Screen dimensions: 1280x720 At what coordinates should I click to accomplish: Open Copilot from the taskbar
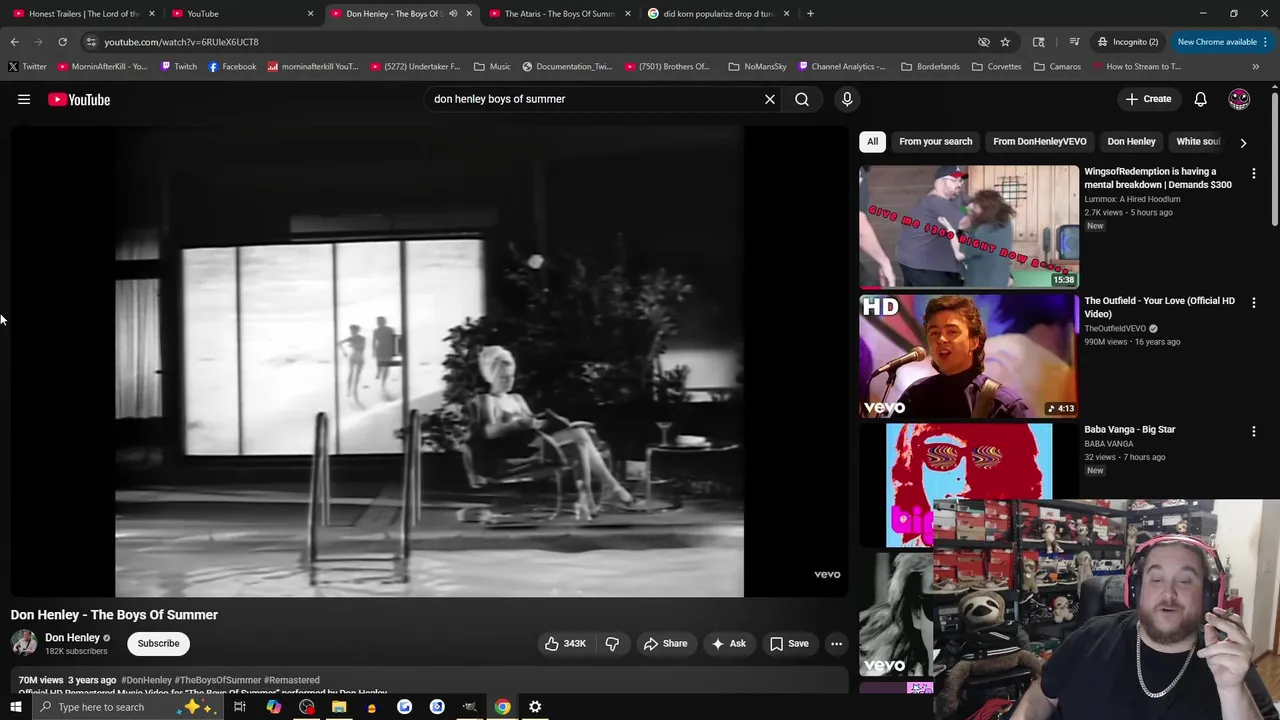(273, 707)
